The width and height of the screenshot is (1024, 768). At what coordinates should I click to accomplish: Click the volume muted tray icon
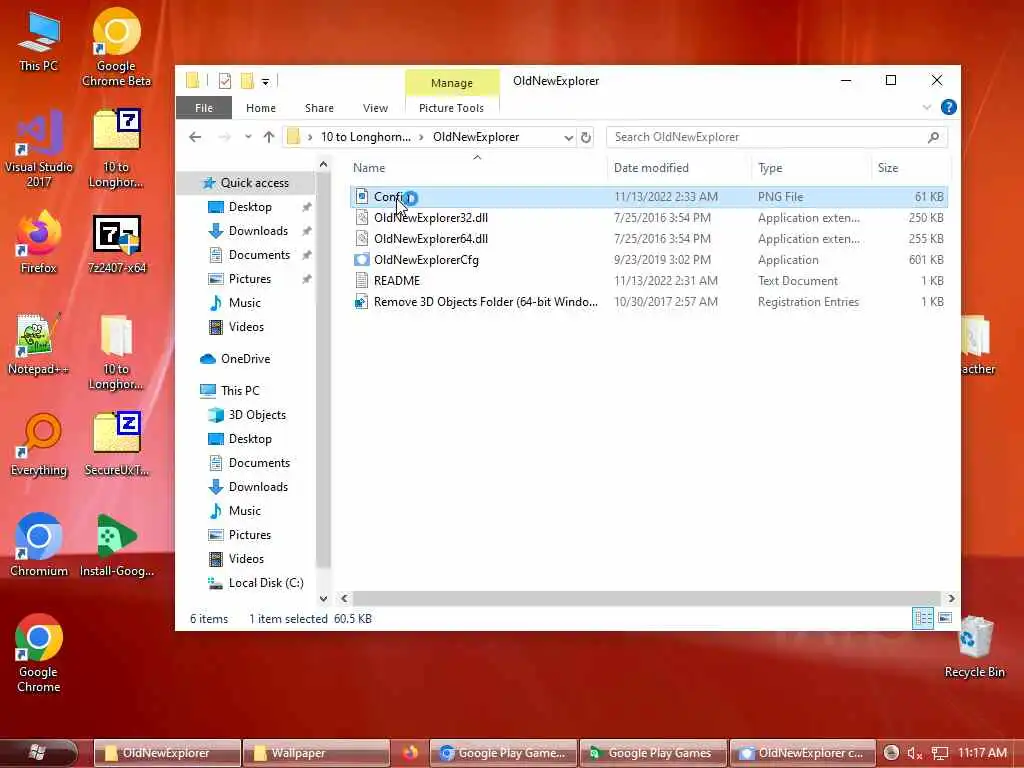tap(914, 754)
